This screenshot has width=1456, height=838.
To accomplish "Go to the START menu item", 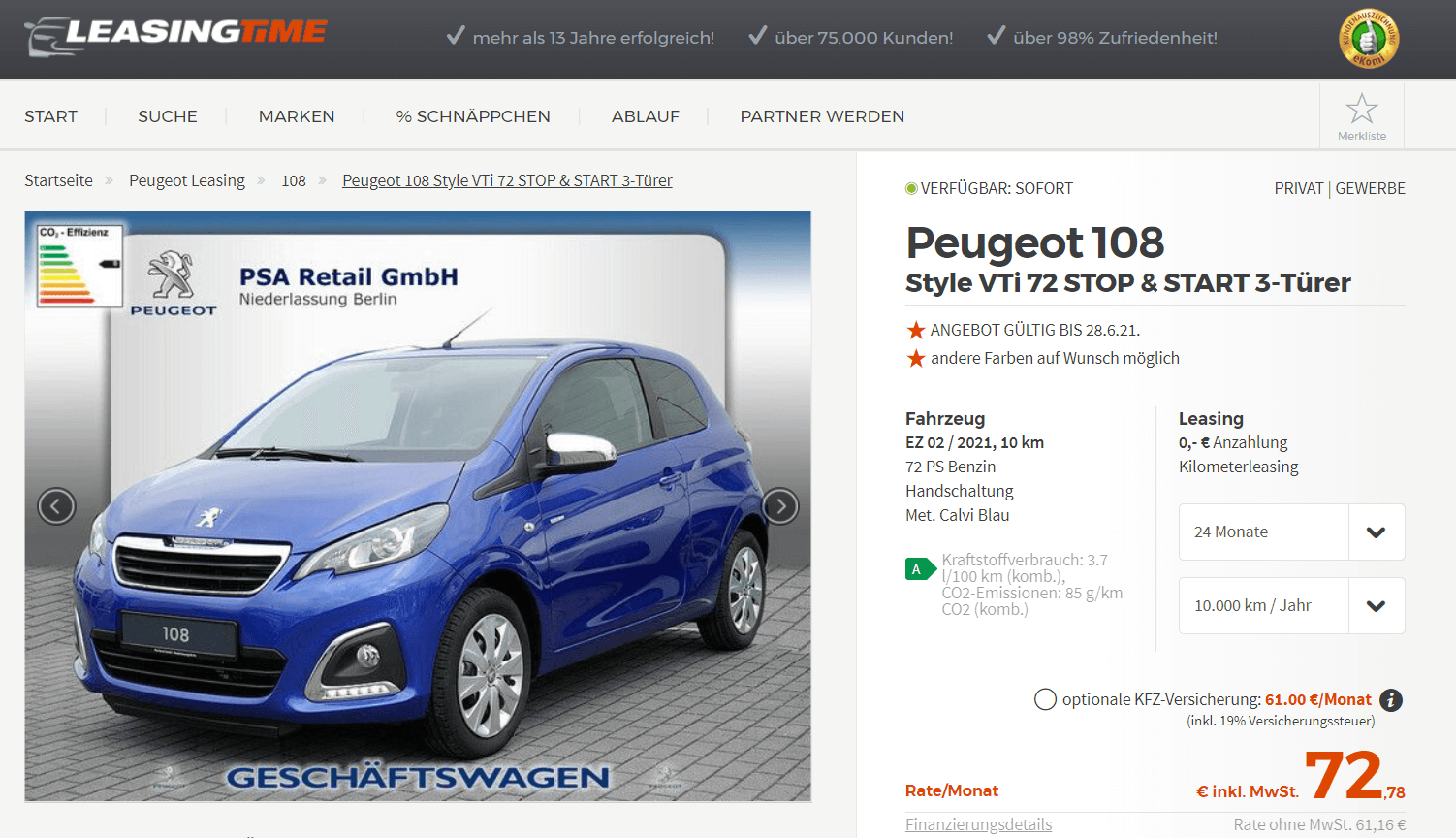I will (x=50, y=116).
